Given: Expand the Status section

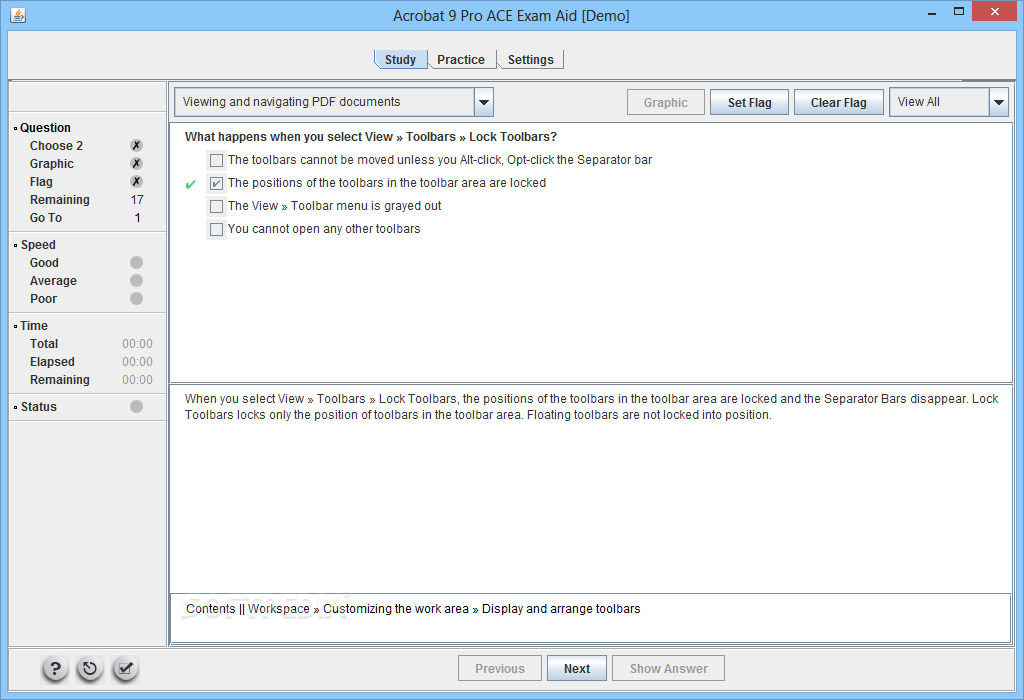Looking at the screenshot, I should [16, 407].
